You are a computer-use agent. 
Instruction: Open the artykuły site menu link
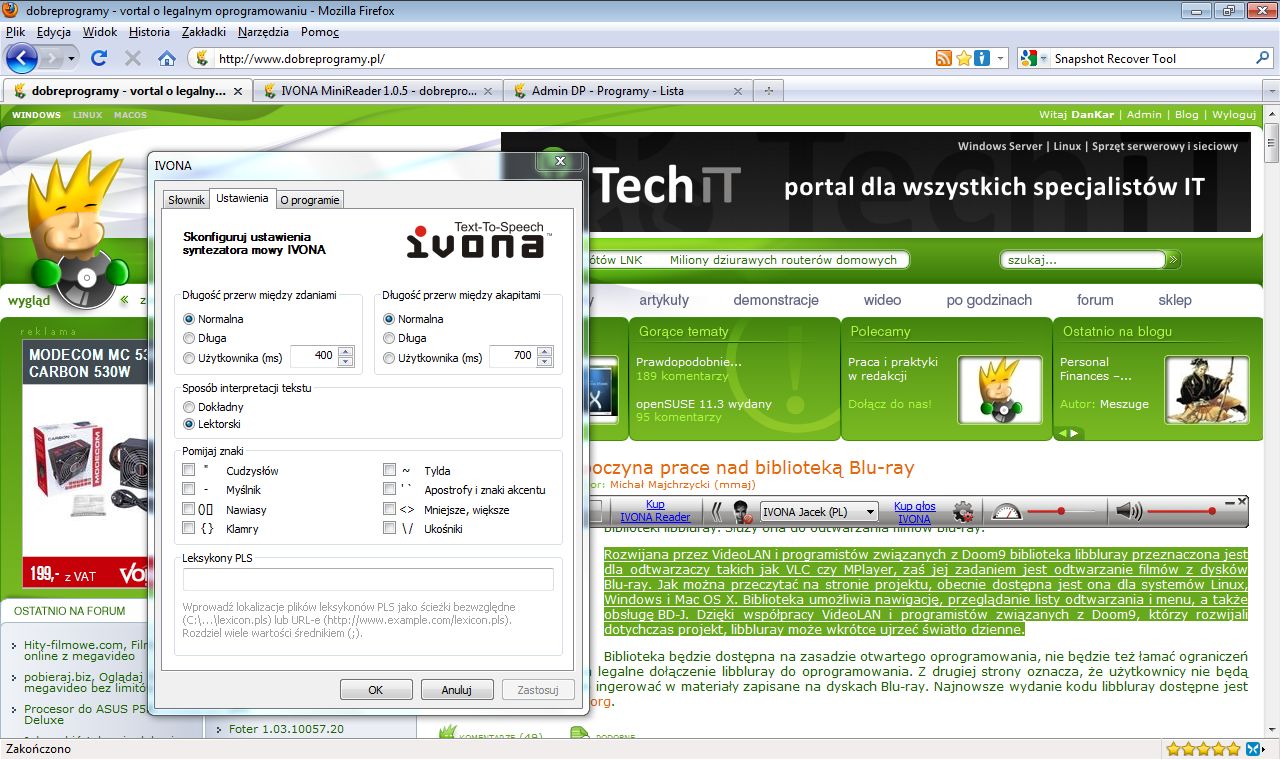point(664,300)
